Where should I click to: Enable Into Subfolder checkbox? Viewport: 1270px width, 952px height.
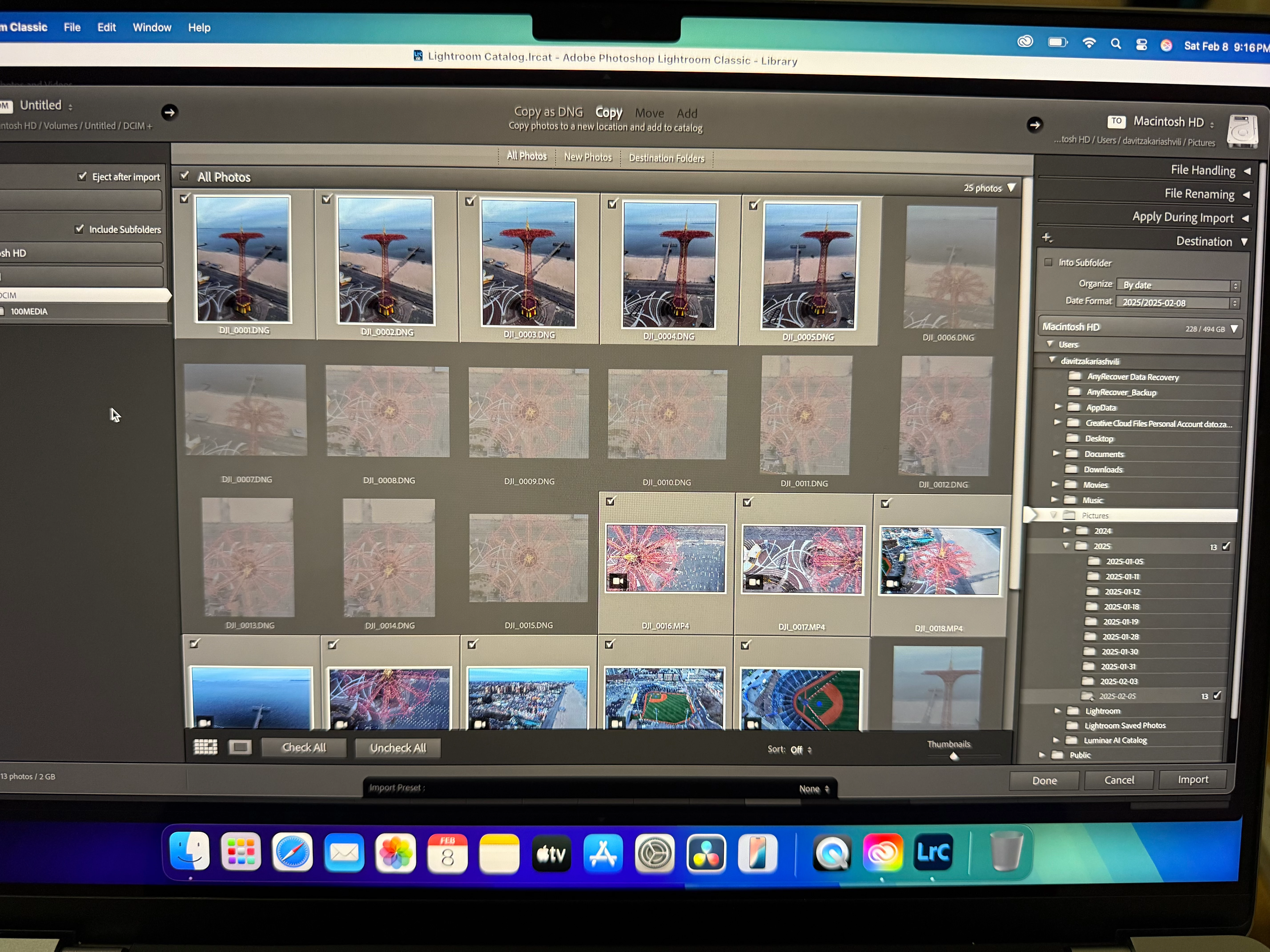(1048, 262)
